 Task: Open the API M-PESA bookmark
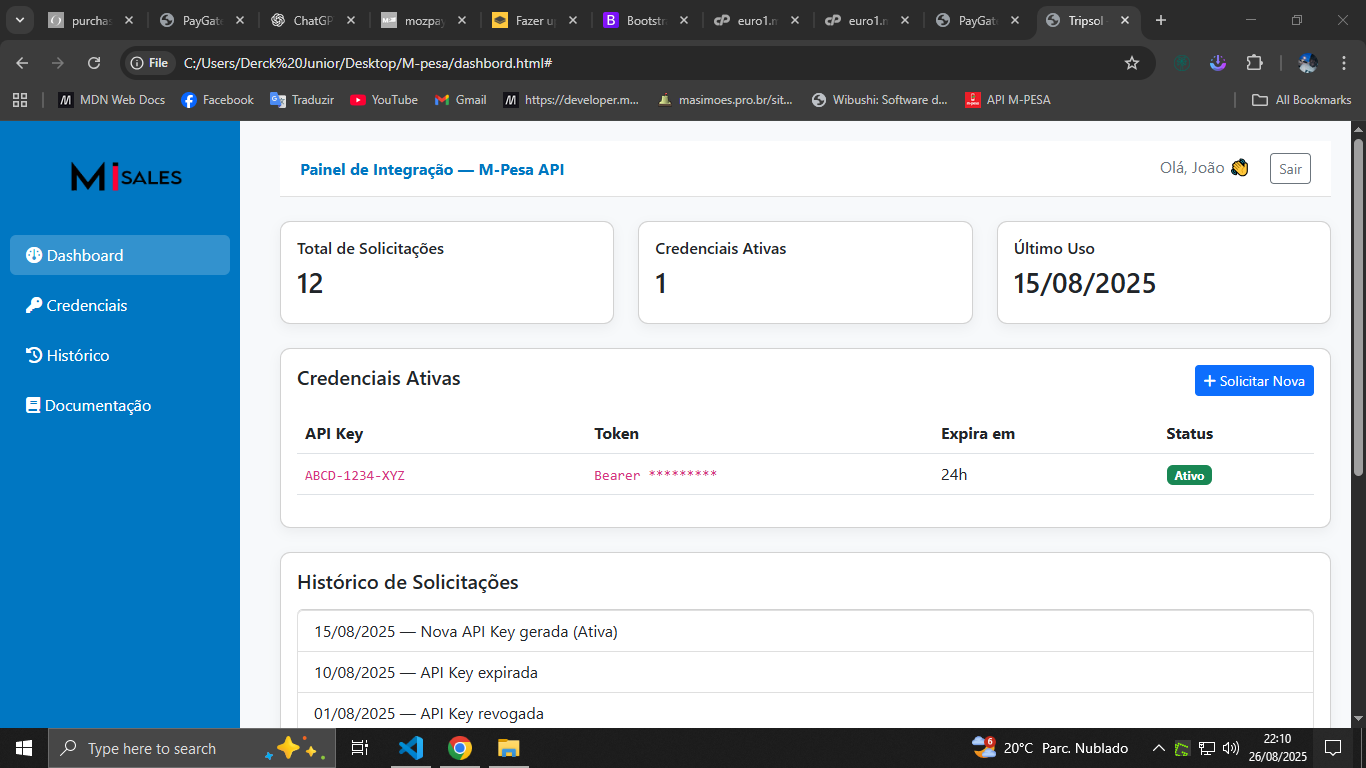(1007, 100)
